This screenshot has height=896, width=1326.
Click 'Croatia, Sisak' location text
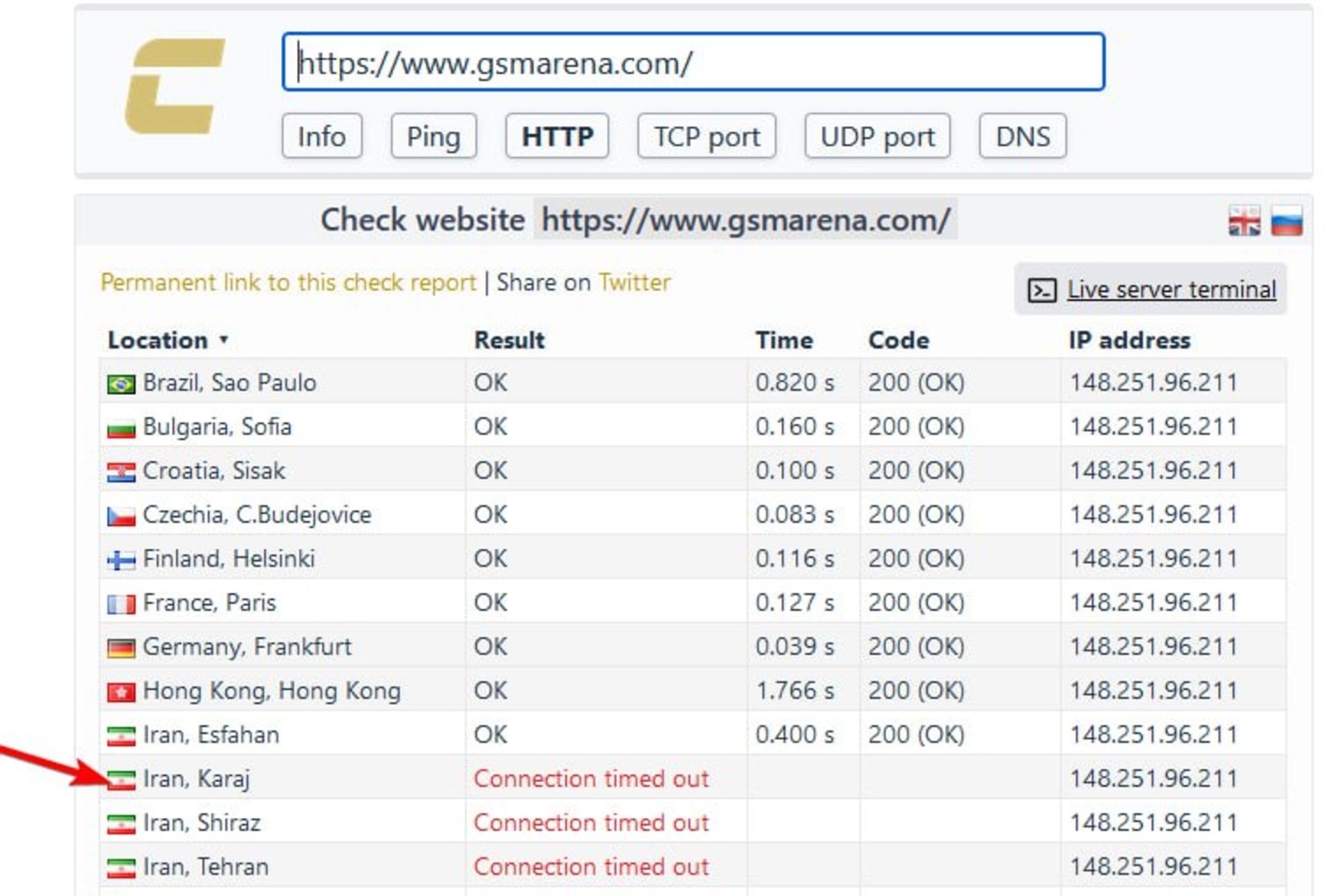point(214,471)
